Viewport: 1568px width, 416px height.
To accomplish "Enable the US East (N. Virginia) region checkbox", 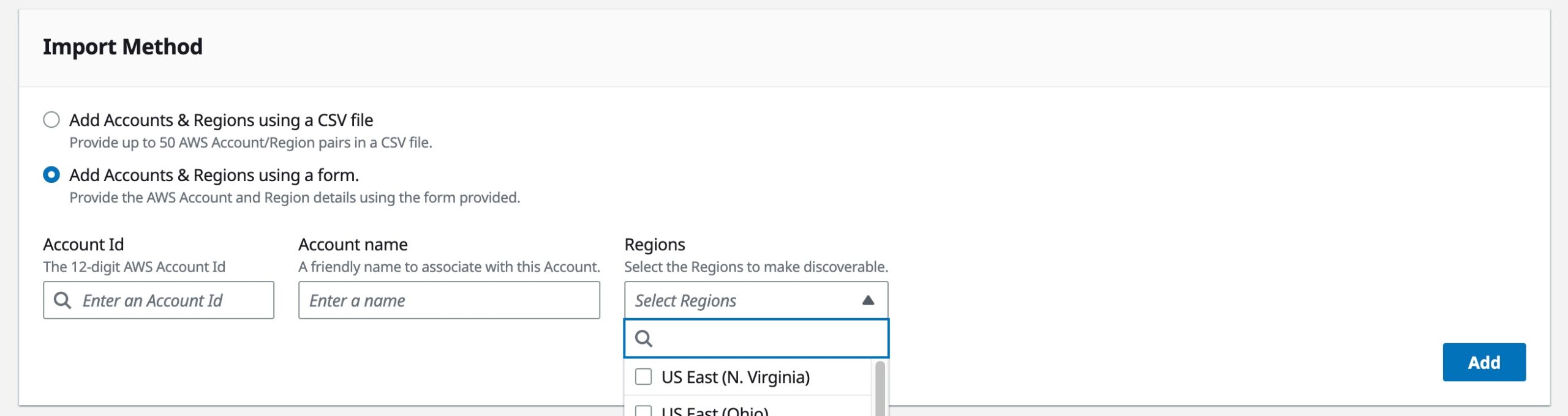I will 644,377.
